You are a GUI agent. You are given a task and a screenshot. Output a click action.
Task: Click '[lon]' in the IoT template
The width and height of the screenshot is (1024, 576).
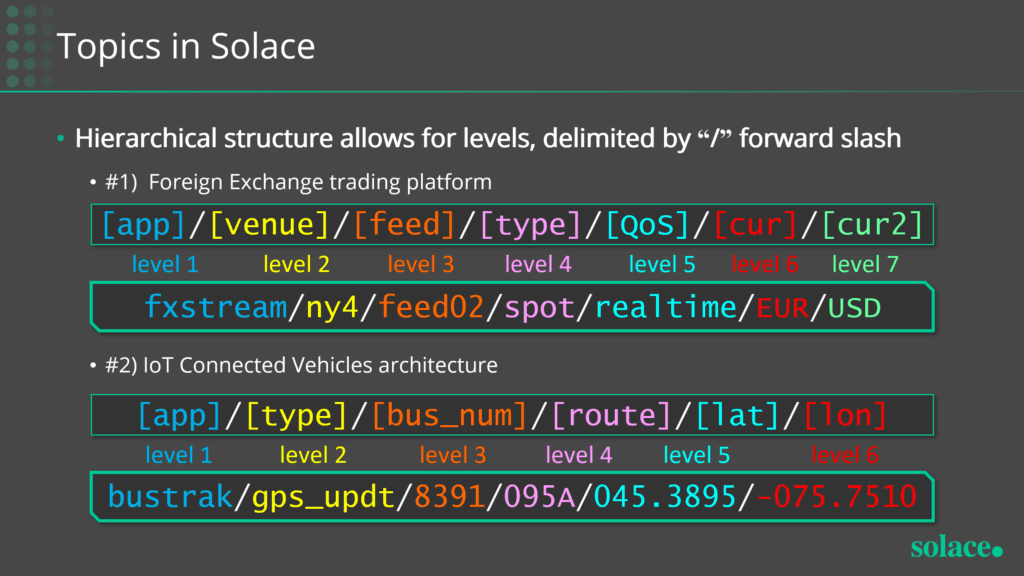[x=845, y=415]
